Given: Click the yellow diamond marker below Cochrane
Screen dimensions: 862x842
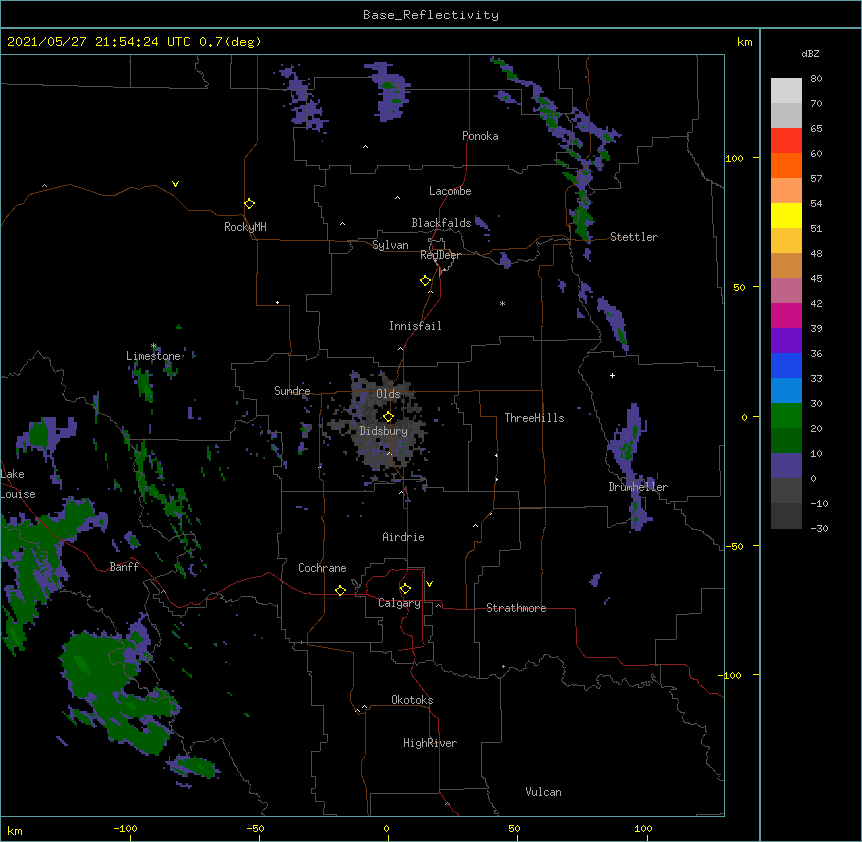Looking at the screenshot, I should pyautogui.click(x=340, y=590).
